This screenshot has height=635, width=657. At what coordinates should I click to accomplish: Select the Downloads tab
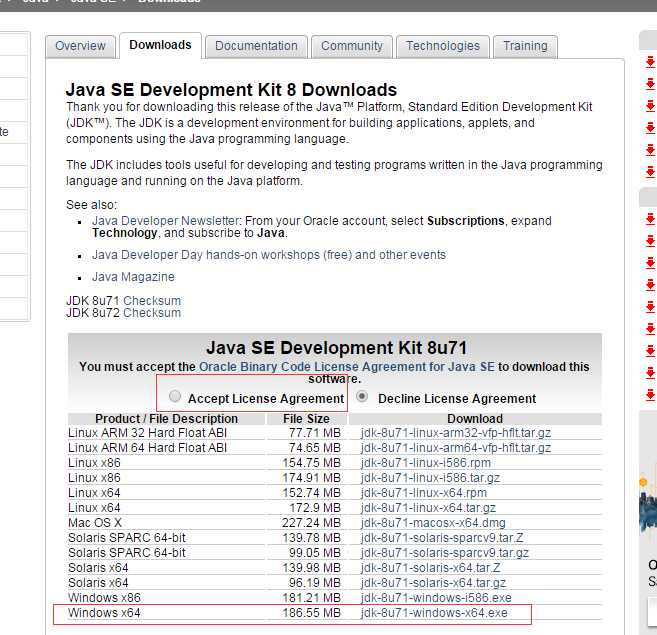160,45
